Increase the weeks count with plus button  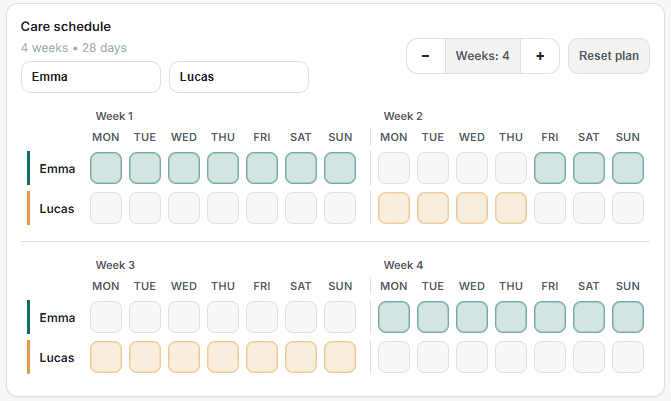[x=540, y=56]
